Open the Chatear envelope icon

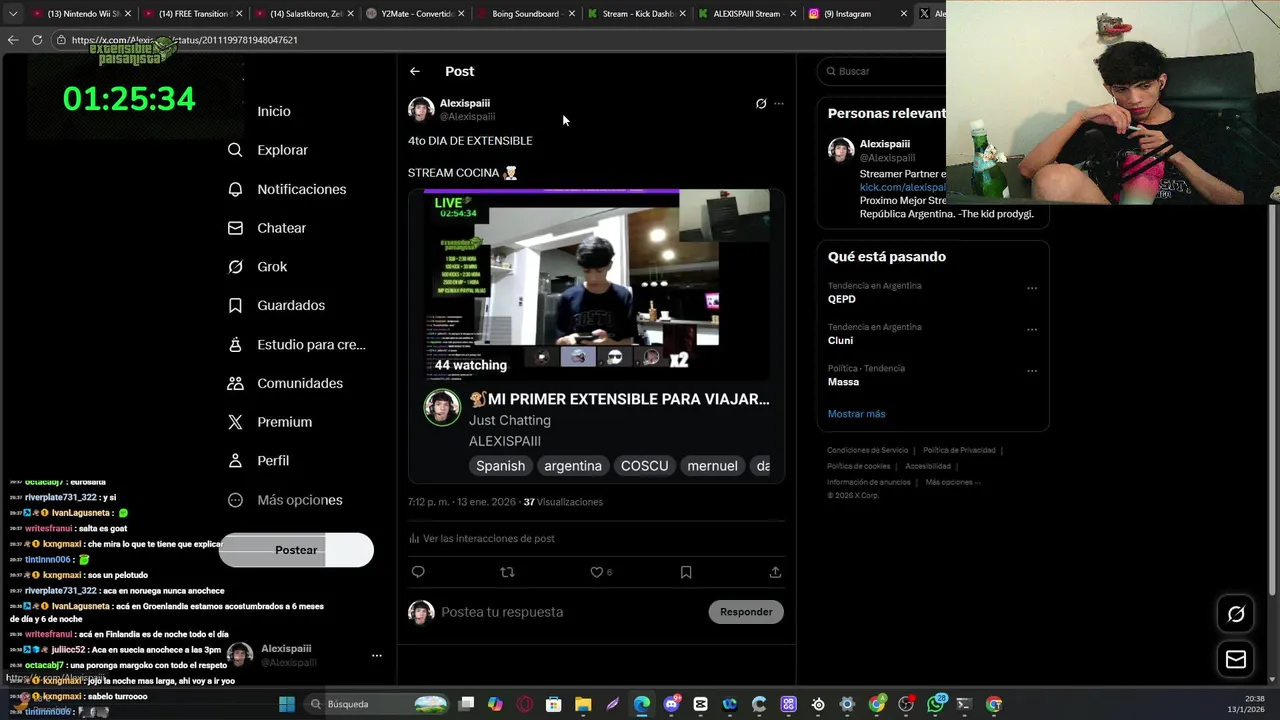click(235, 228)
